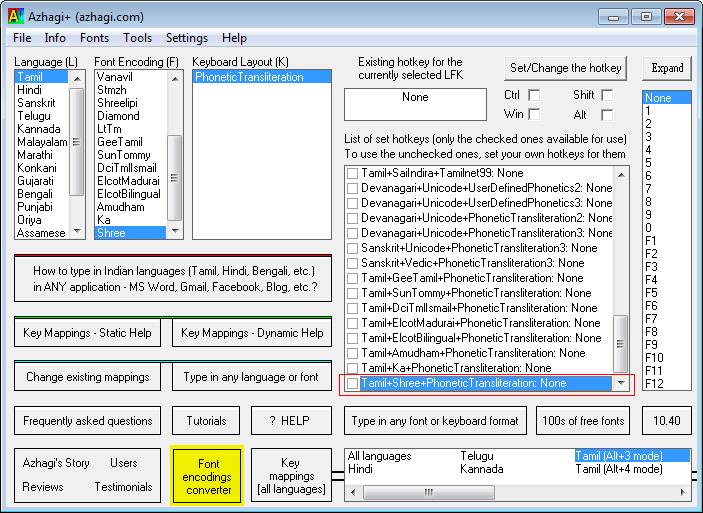Open 100s of free fonts
This screenshot has height=513, width=703.
click(x=583, y=421)
